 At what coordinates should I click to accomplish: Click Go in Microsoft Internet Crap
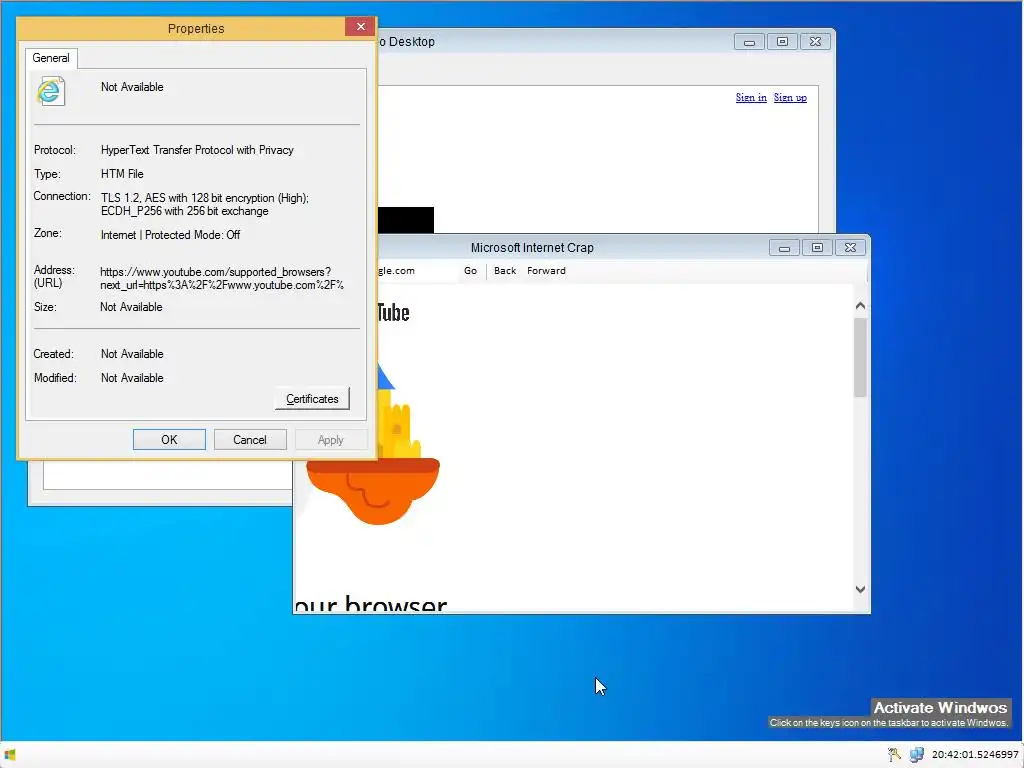tap(470, 270)
